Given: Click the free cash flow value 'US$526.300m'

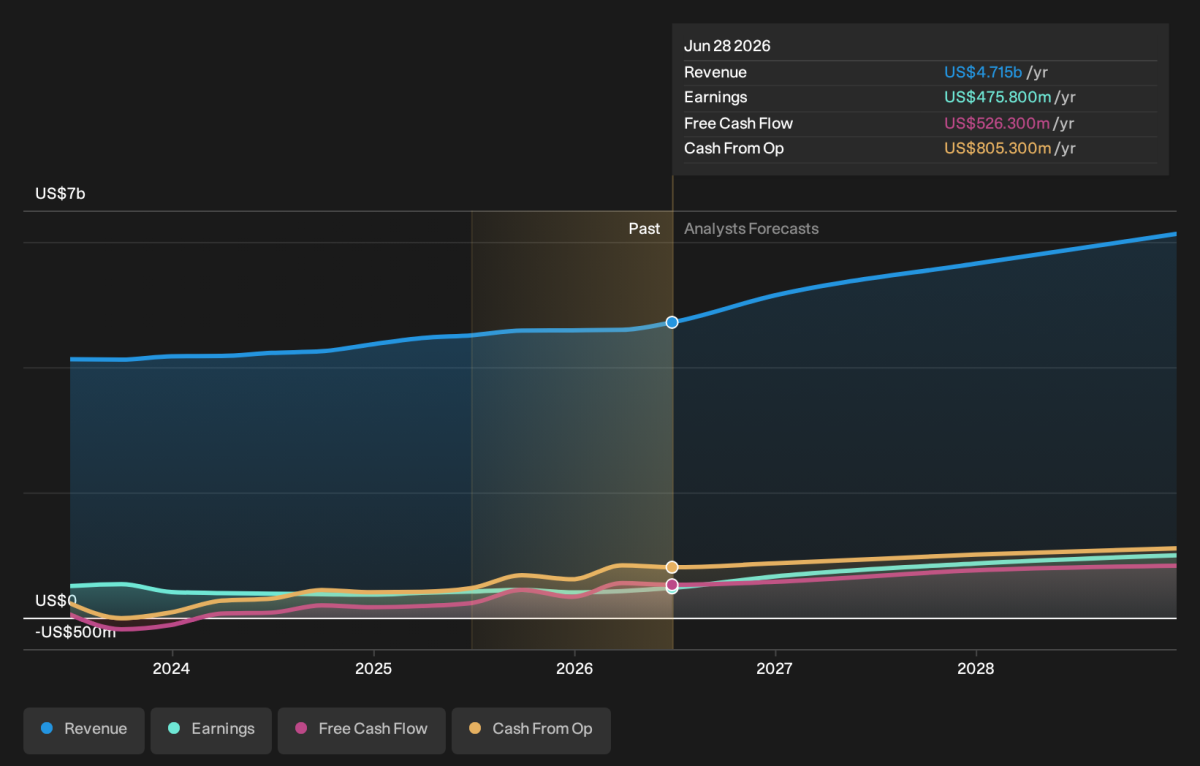Looking at the screenshot, I should coord(997,123).
